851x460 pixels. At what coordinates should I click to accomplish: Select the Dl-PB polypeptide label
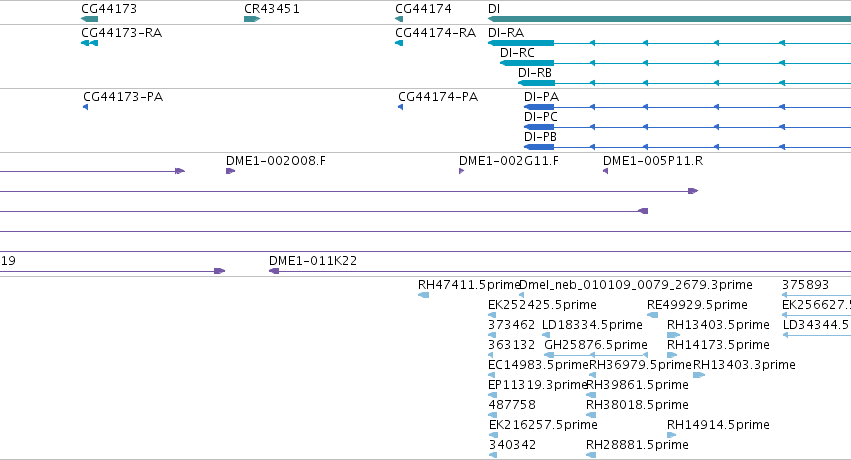point(541,137)
